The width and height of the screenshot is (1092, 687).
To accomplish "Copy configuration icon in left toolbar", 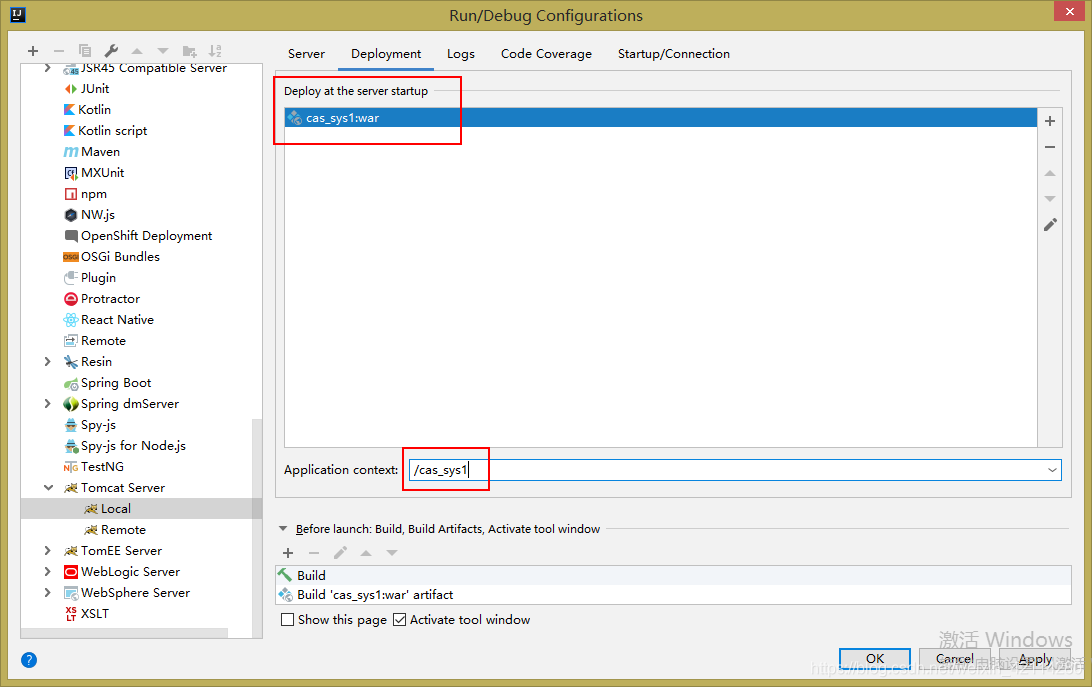I will coord(85,51).
